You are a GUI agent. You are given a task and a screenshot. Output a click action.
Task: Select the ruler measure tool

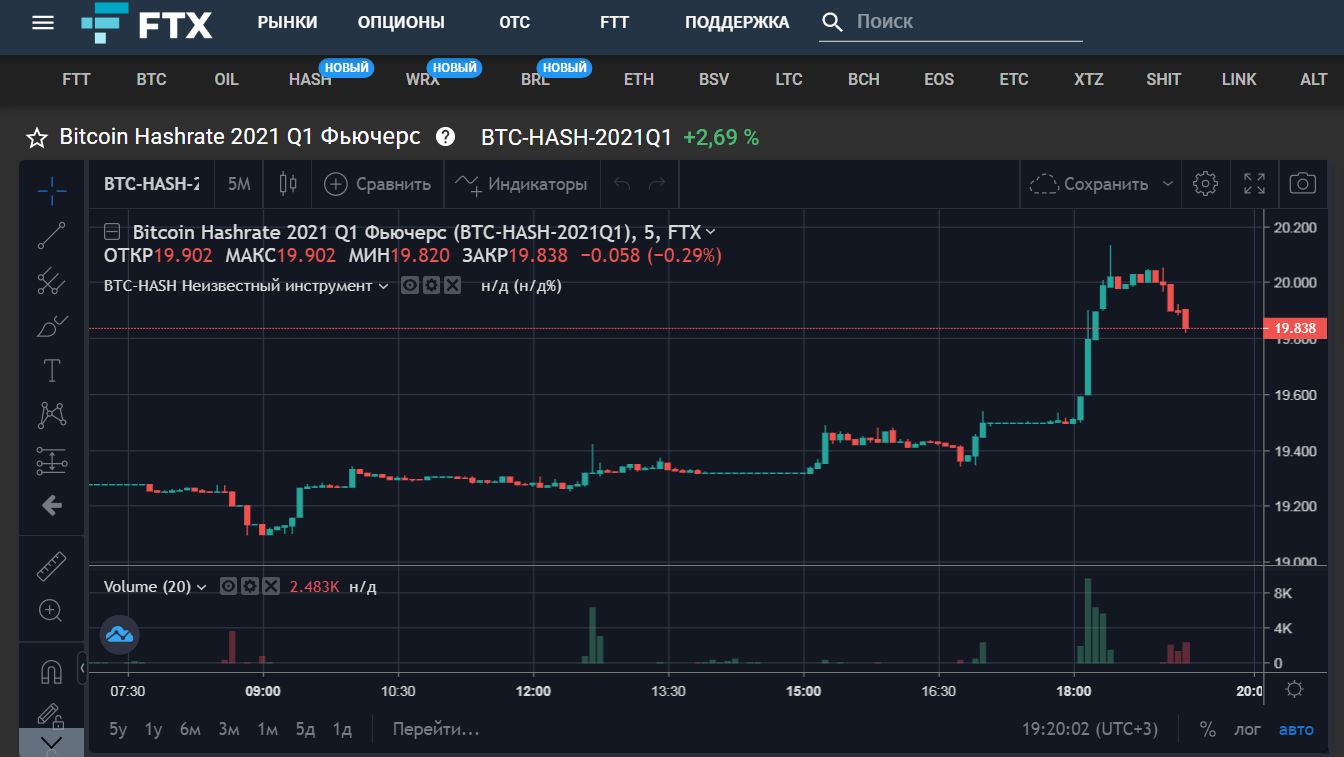pyautogui.click(x=52, y=566)
